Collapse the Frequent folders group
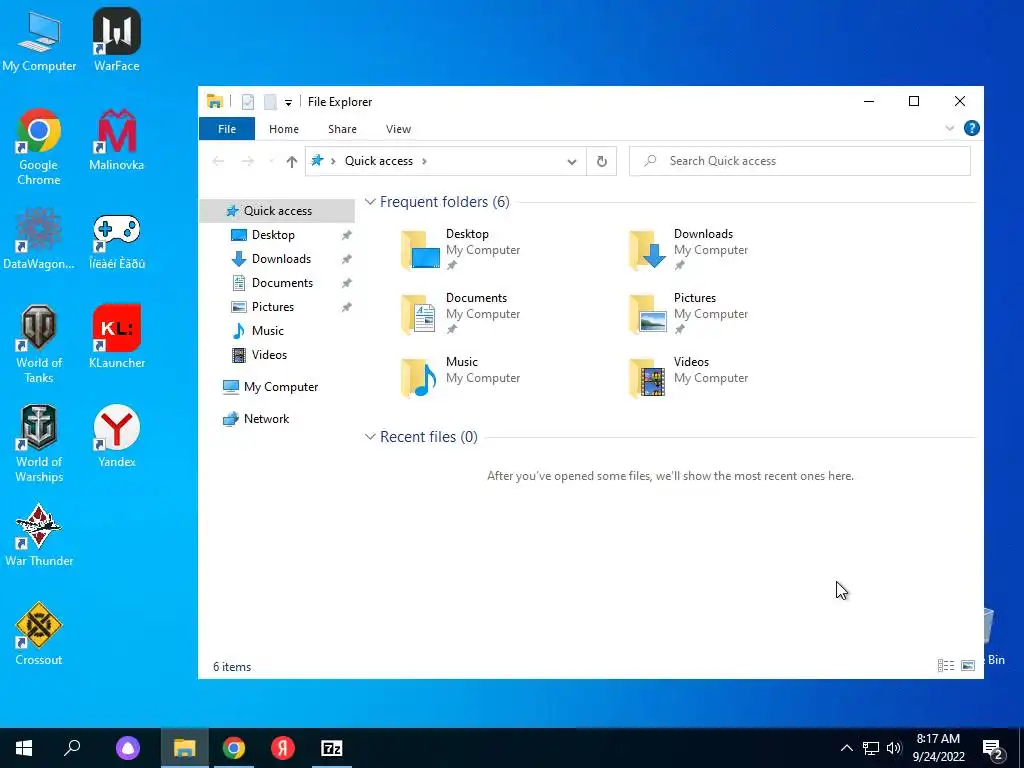The height and width of the screenshot is (768, 1024). click(x=370, y=202)
